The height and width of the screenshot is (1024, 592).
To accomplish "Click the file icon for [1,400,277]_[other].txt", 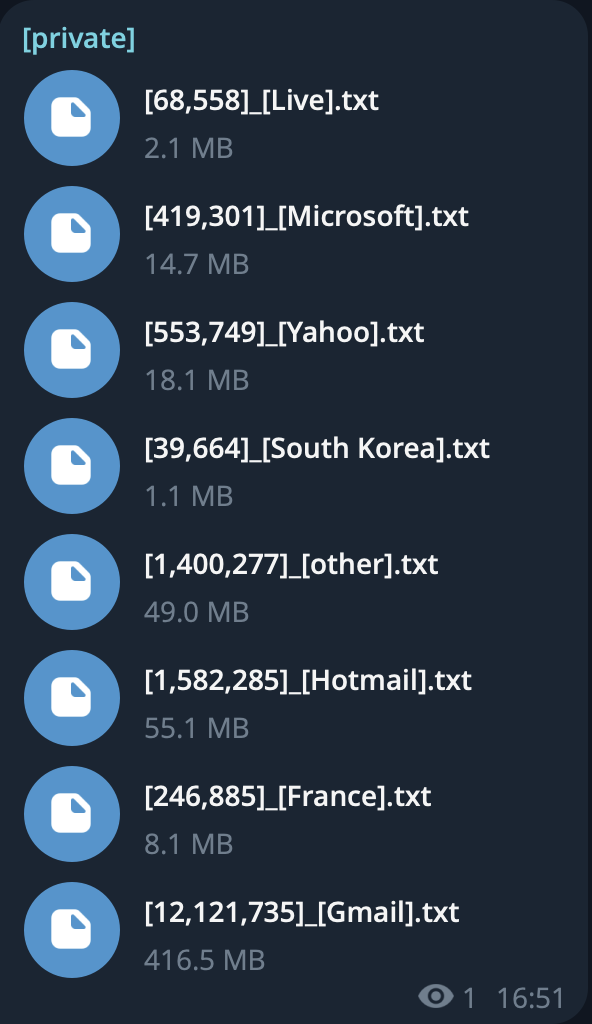I will point(72,582).
